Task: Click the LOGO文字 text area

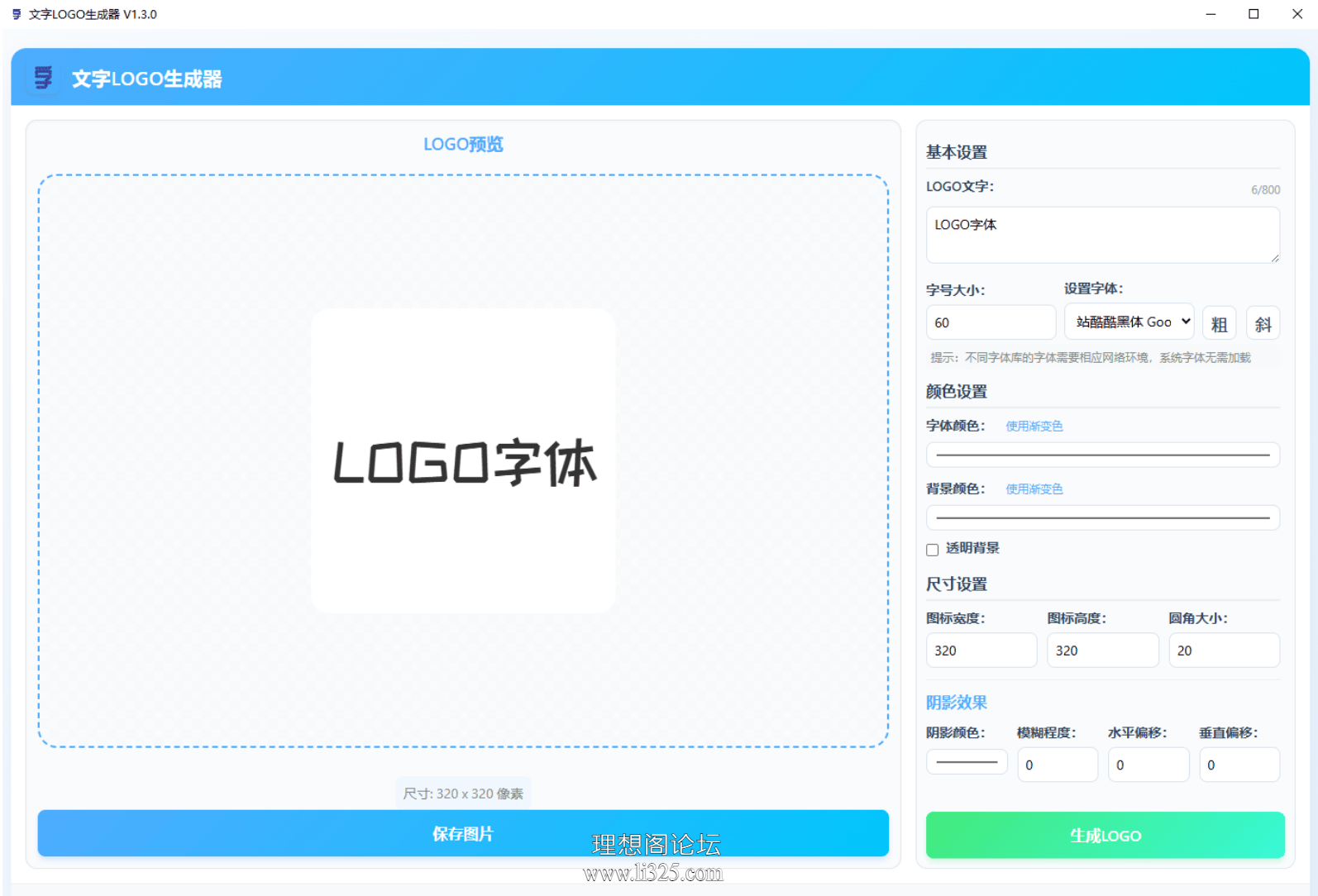Action: (1103, 235)
